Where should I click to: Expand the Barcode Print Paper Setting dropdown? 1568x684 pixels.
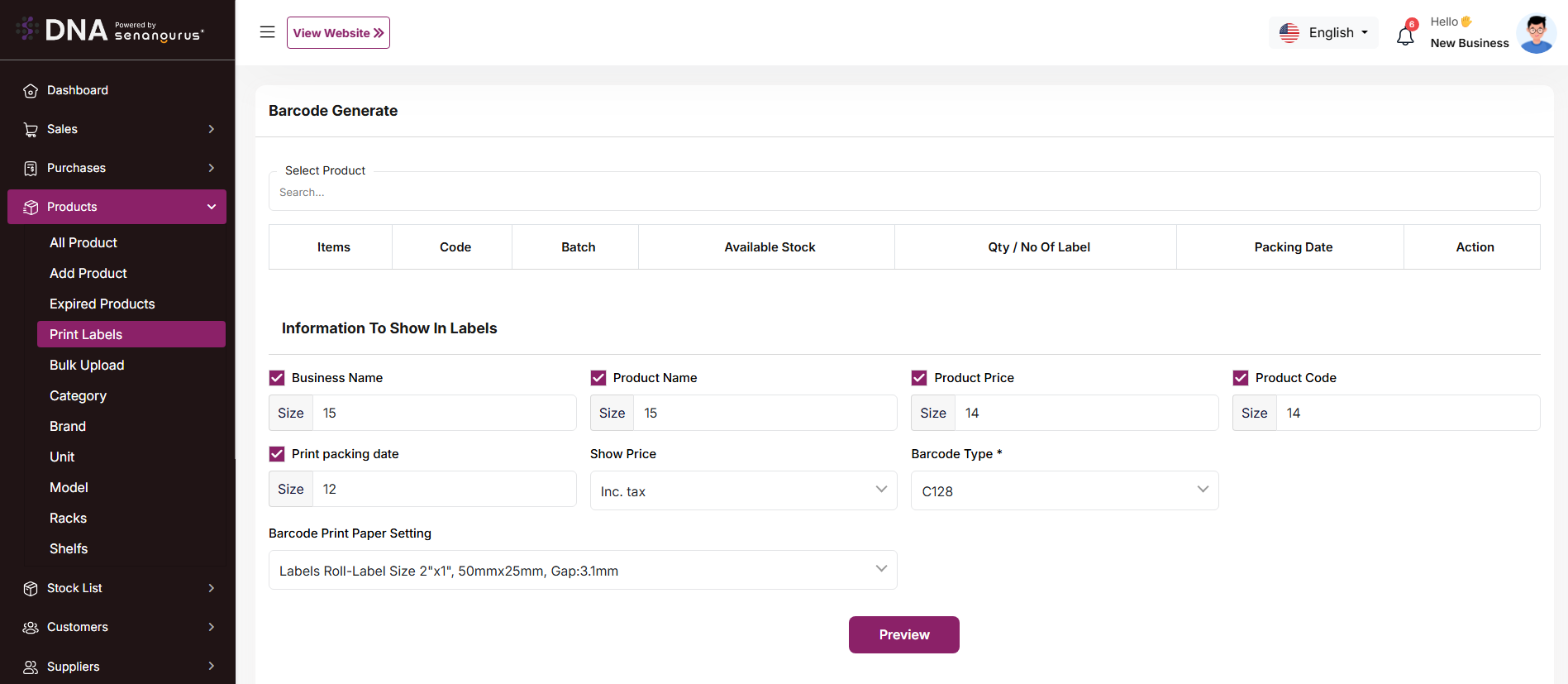tap(583, 570)
